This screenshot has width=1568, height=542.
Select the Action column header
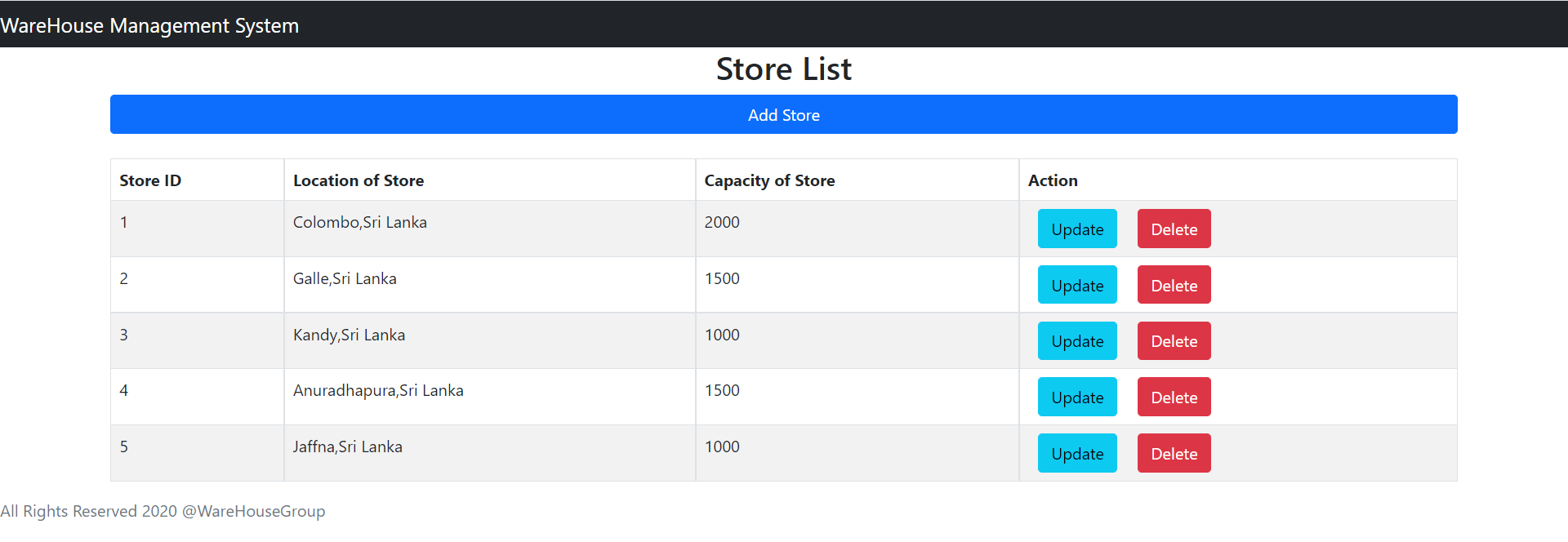click(1238, 180)
